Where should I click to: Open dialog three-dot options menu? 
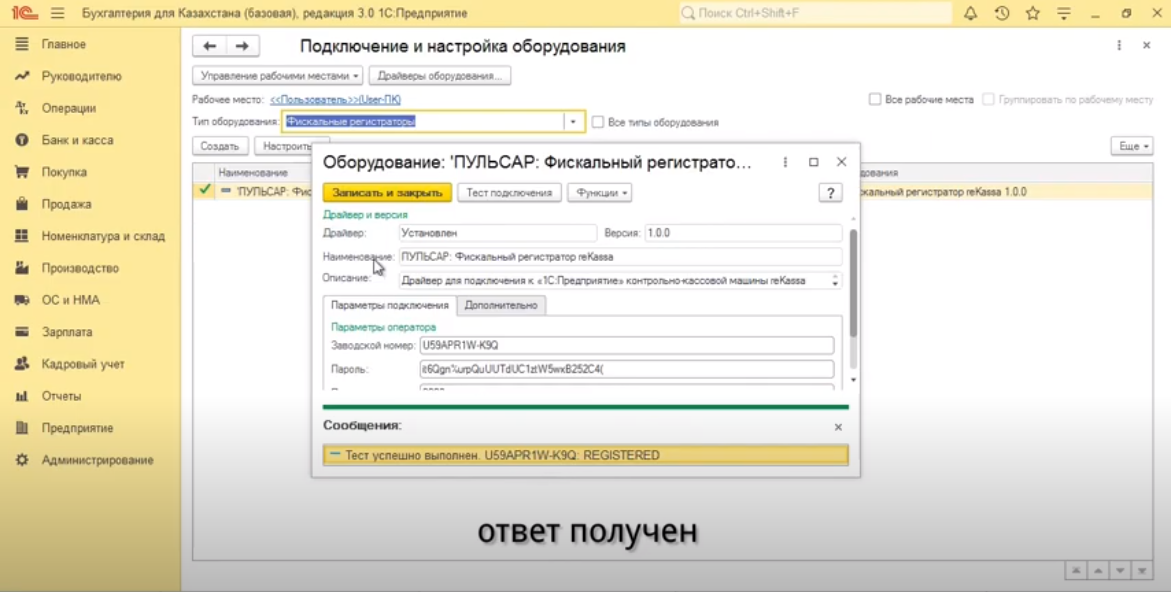[785, 162]
